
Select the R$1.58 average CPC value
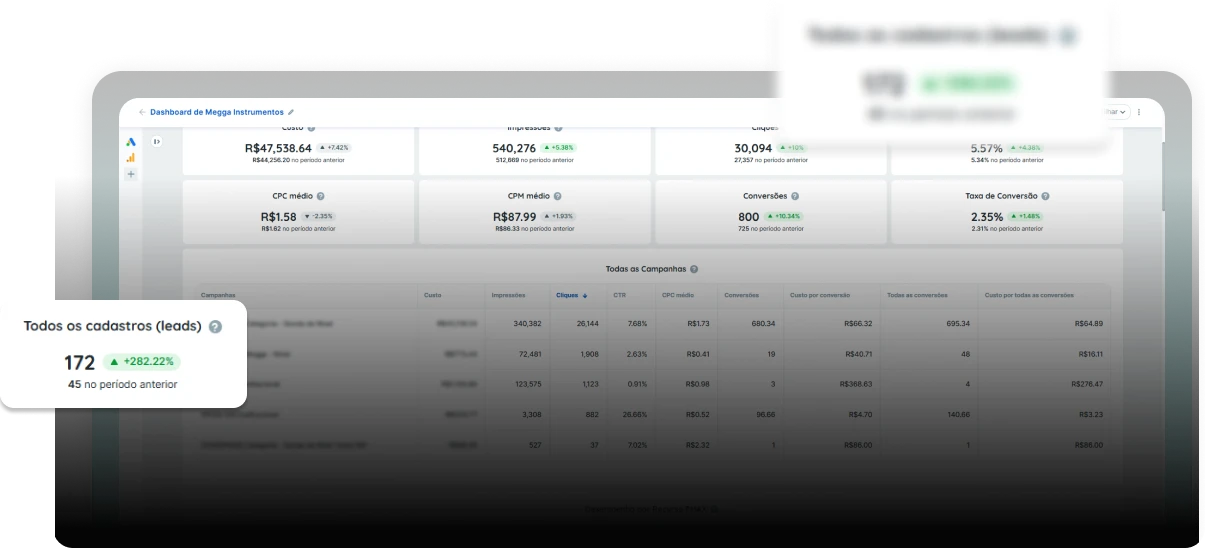pos(279,217)
